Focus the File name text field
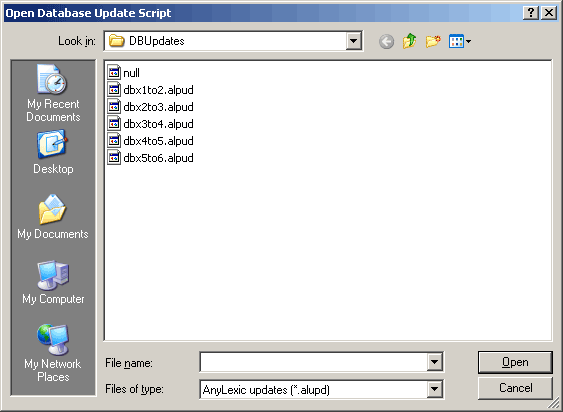 pos(313,362)
